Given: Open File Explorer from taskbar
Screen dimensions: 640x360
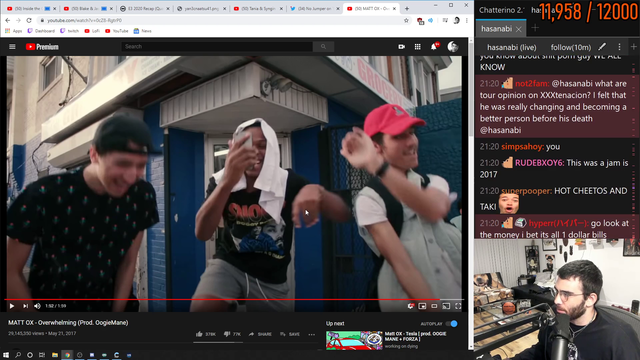Looking at the screenshot, I should [x=55, y=355].
